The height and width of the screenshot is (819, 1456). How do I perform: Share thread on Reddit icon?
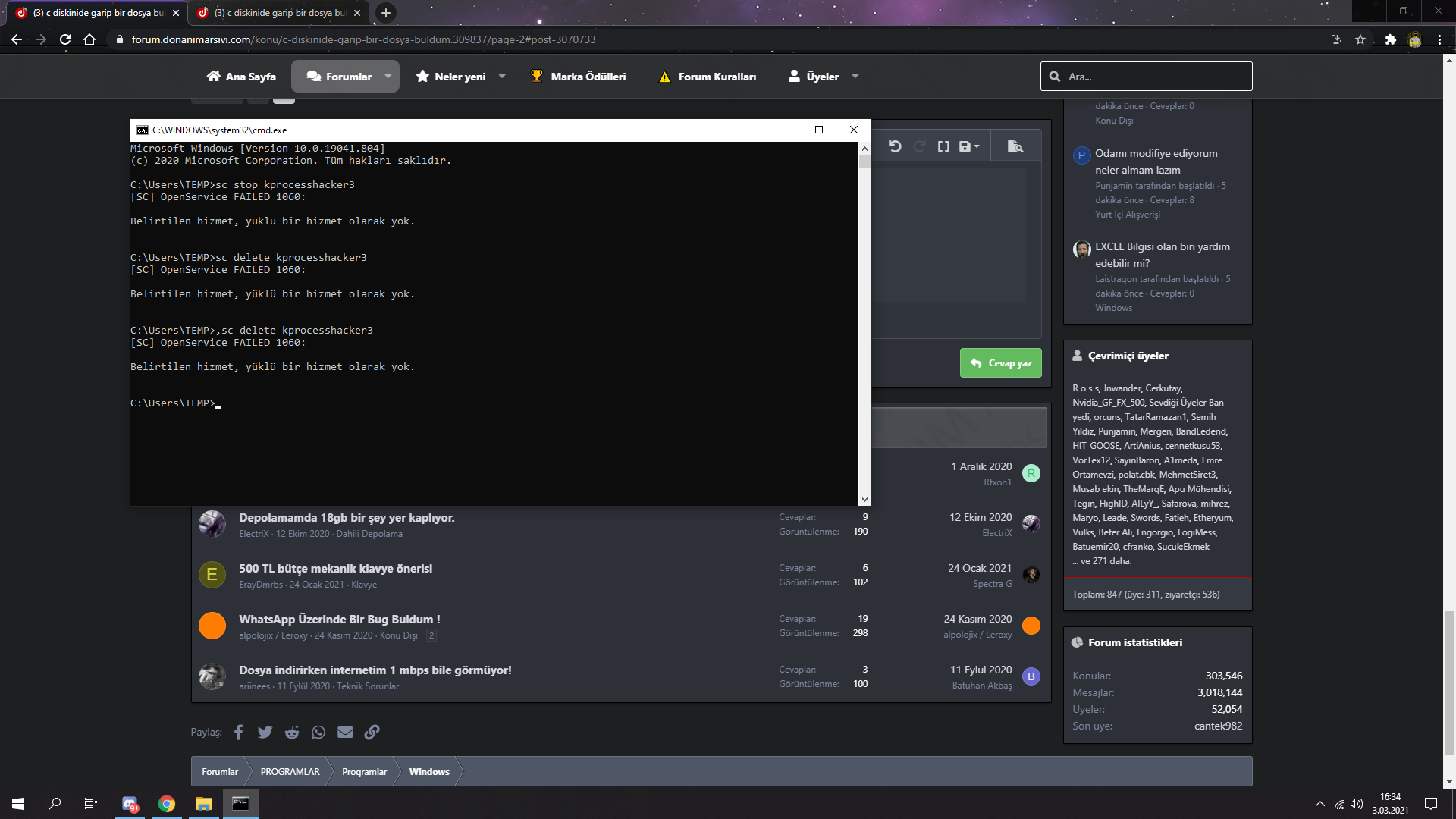[292, 732]
